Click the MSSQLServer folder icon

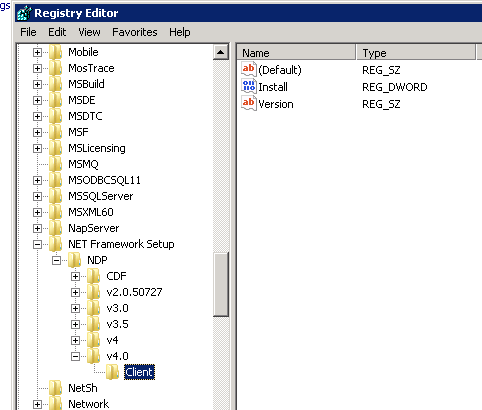click(x=55, y=196)
